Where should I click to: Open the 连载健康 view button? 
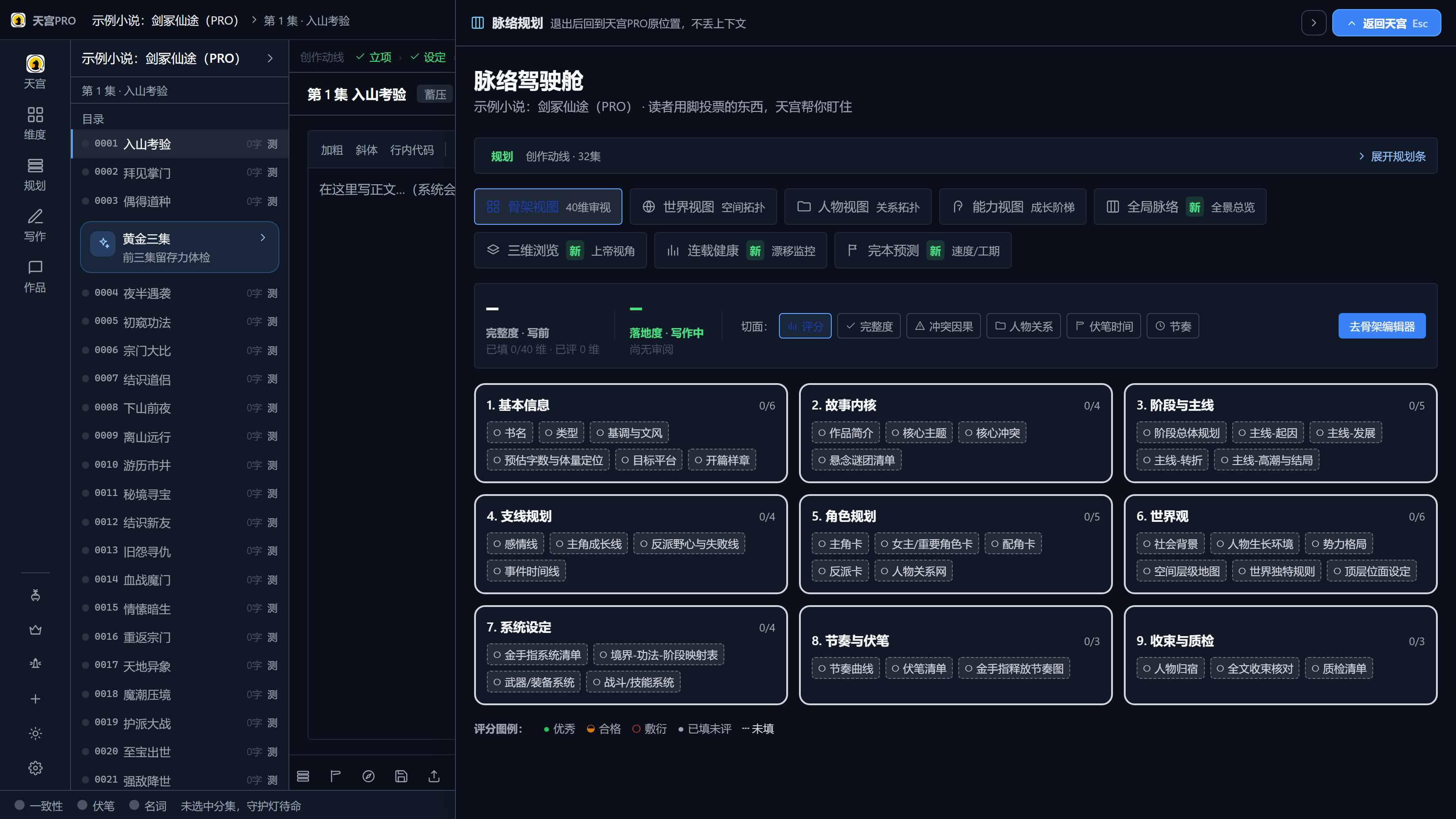(740, 250)
